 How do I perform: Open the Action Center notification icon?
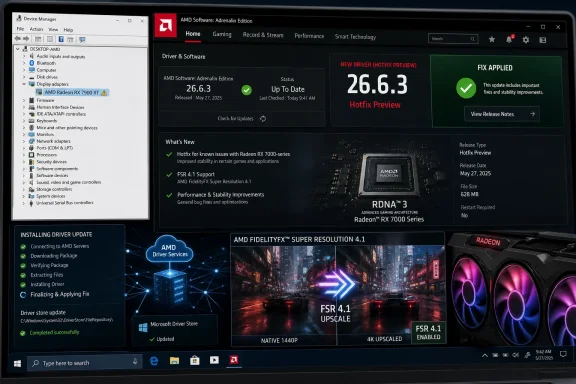(563, 354)
